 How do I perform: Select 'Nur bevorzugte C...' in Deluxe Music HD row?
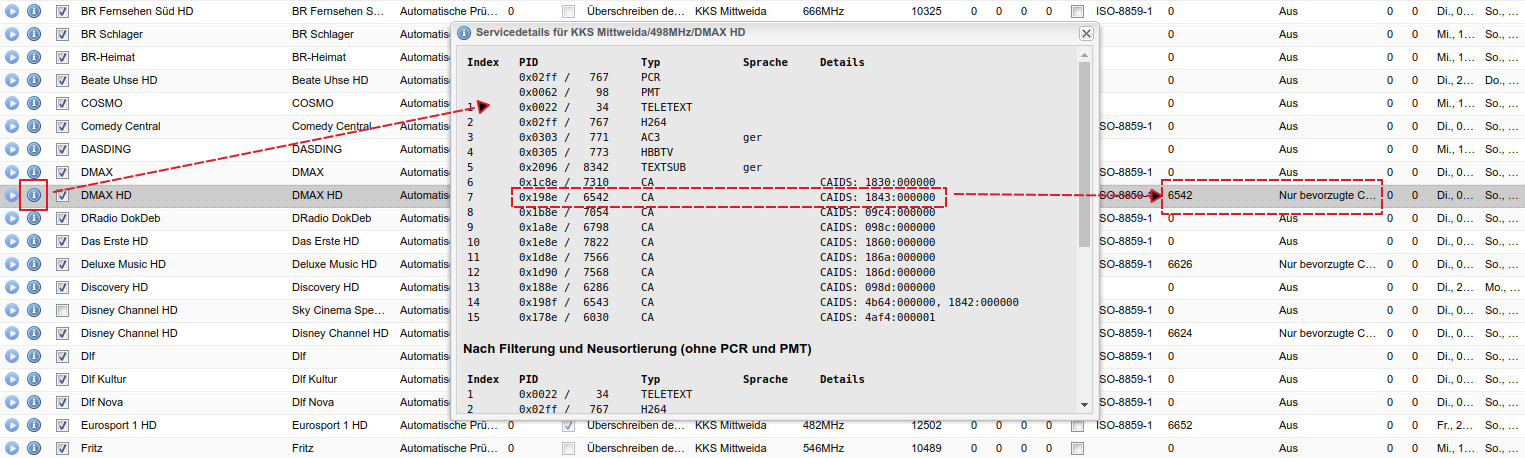[x=1327, y=264]
